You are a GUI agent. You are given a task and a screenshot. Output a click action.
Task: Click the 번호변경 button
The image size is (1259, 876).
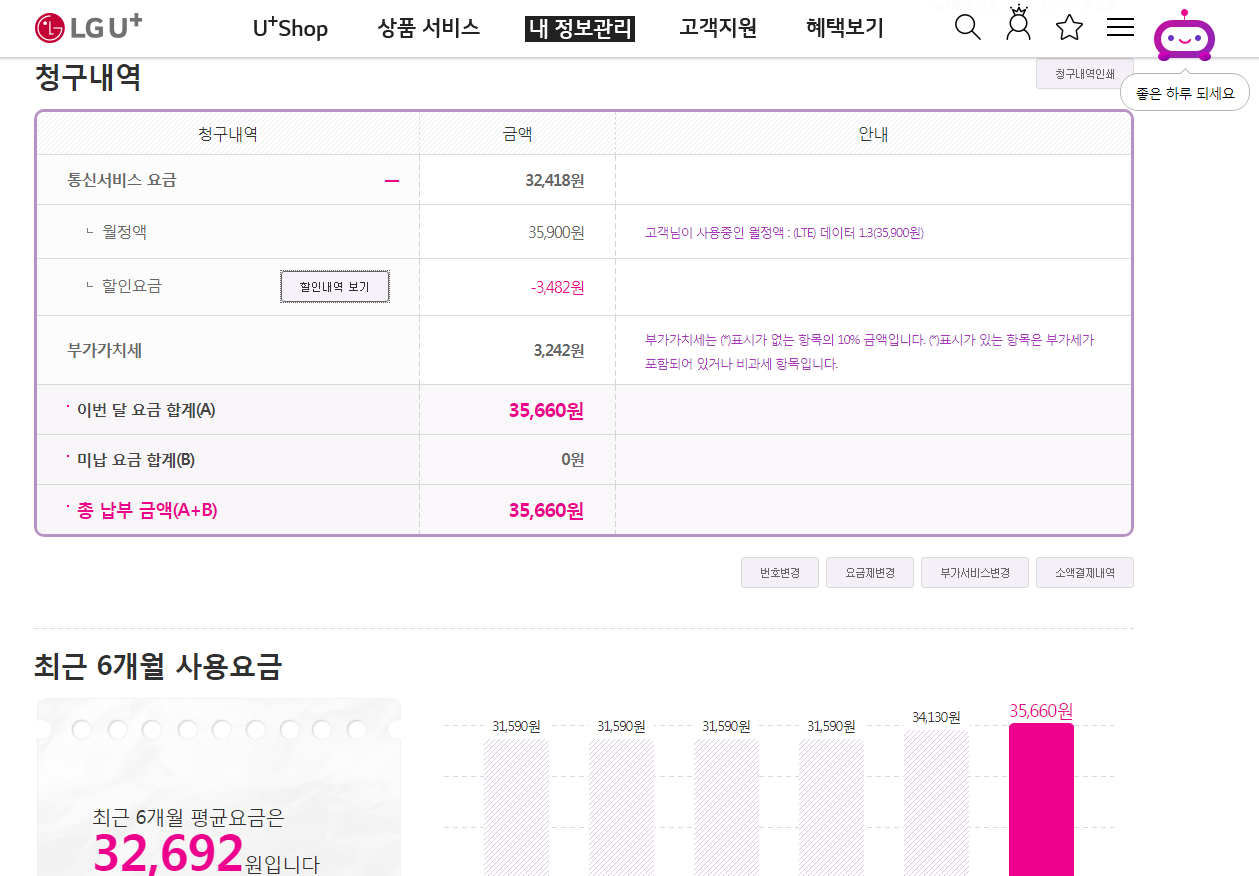point(780,573)
